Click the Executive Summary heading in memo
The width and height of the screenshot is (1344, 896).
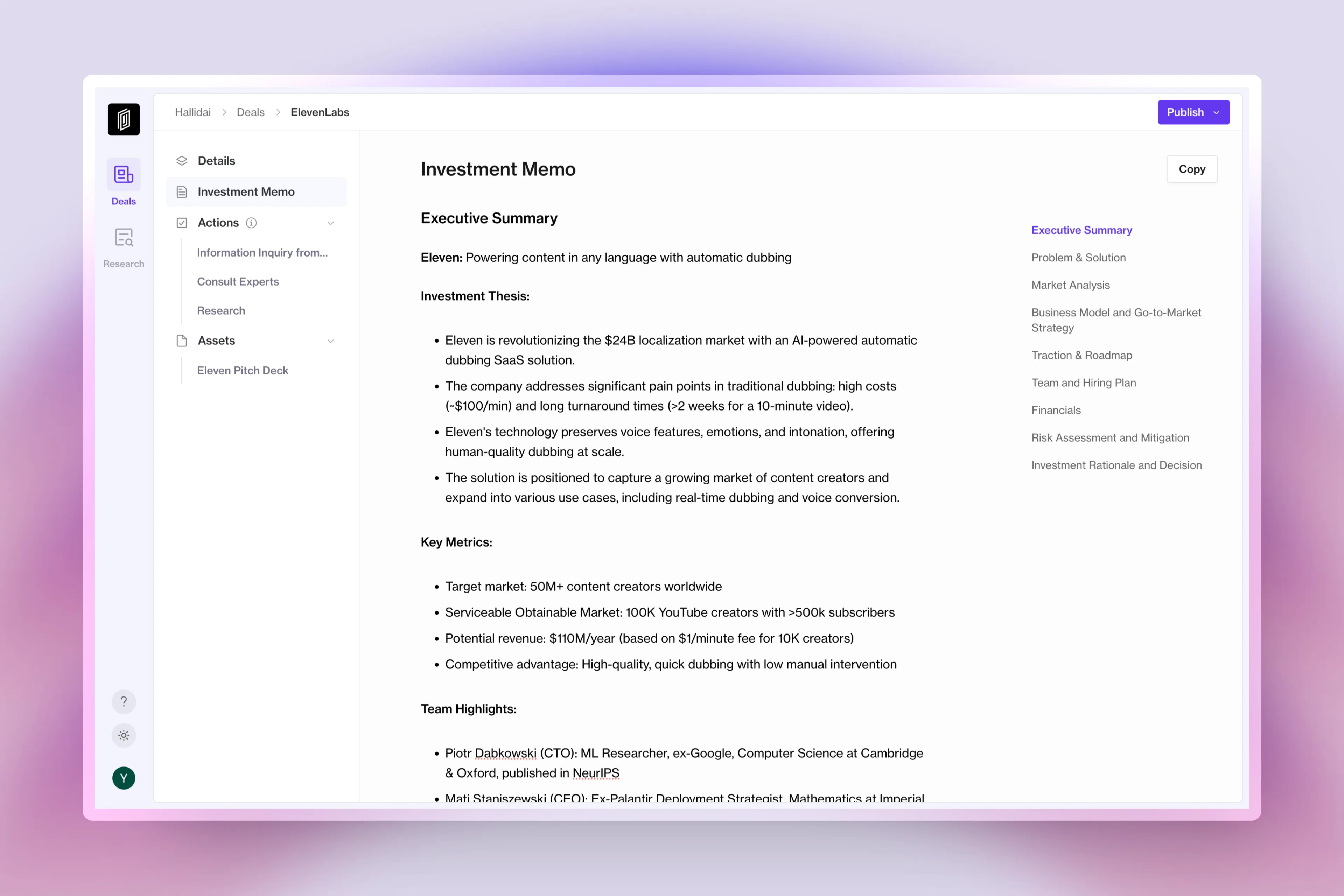pos(489,218)
